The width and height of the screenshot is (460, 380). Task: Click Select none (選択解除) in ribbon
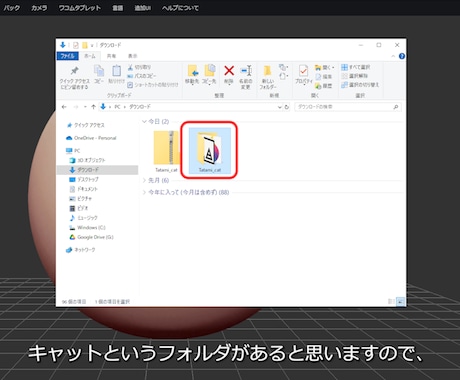point(354,76)
